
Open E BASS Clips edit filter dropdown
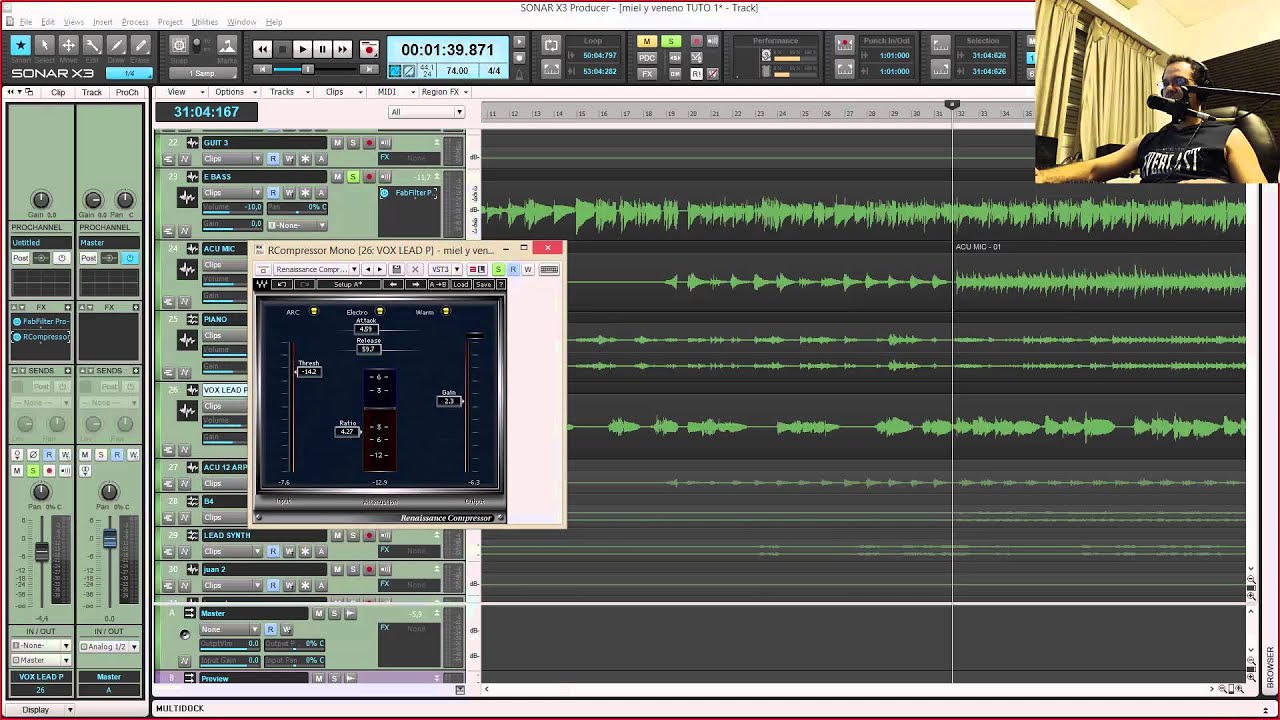point(232,193)
